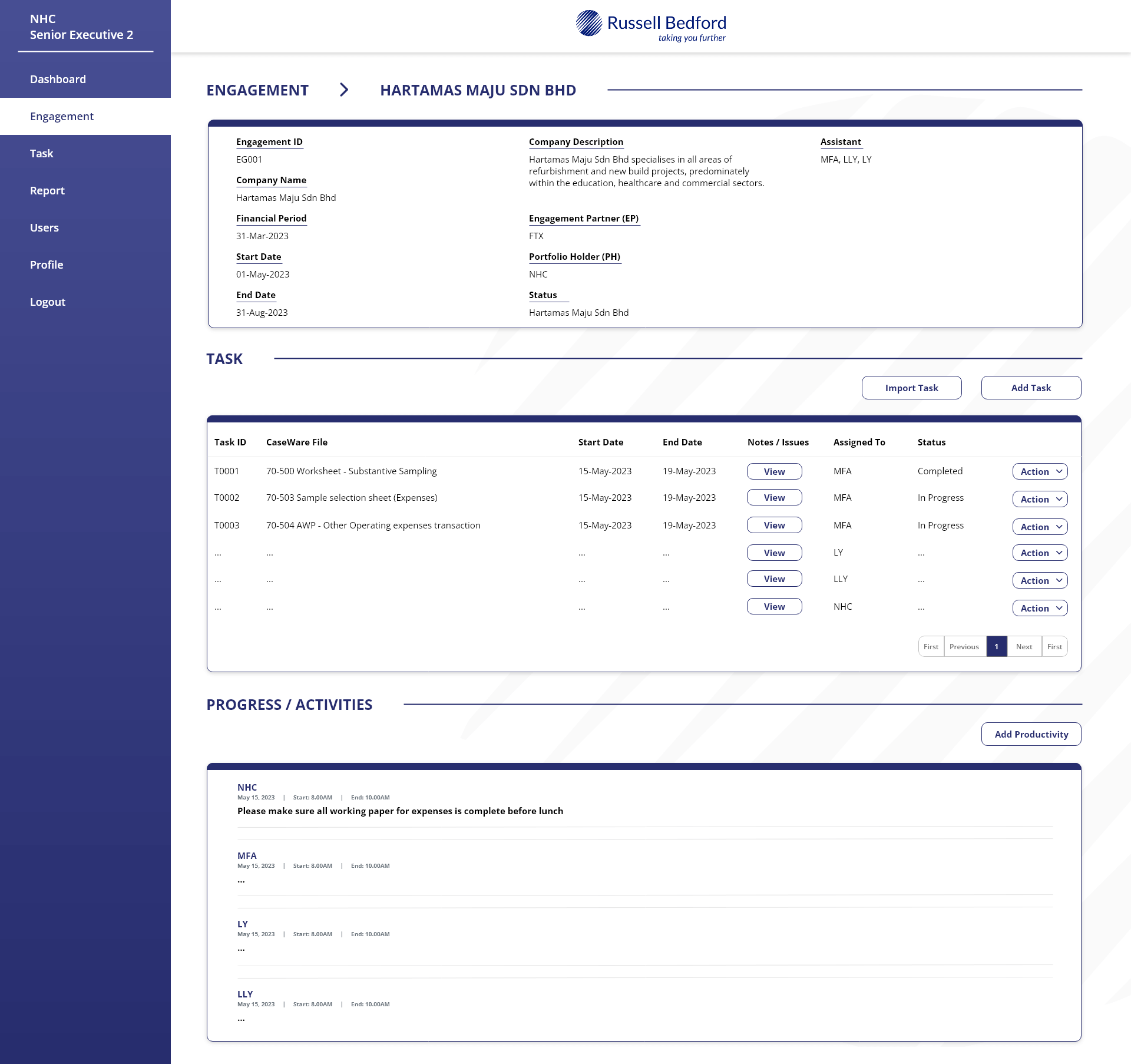Viewport: 1131px width, 1064px height.
Task: Expand the Action menu on task T0003
Action: [x=1039, y=526]
